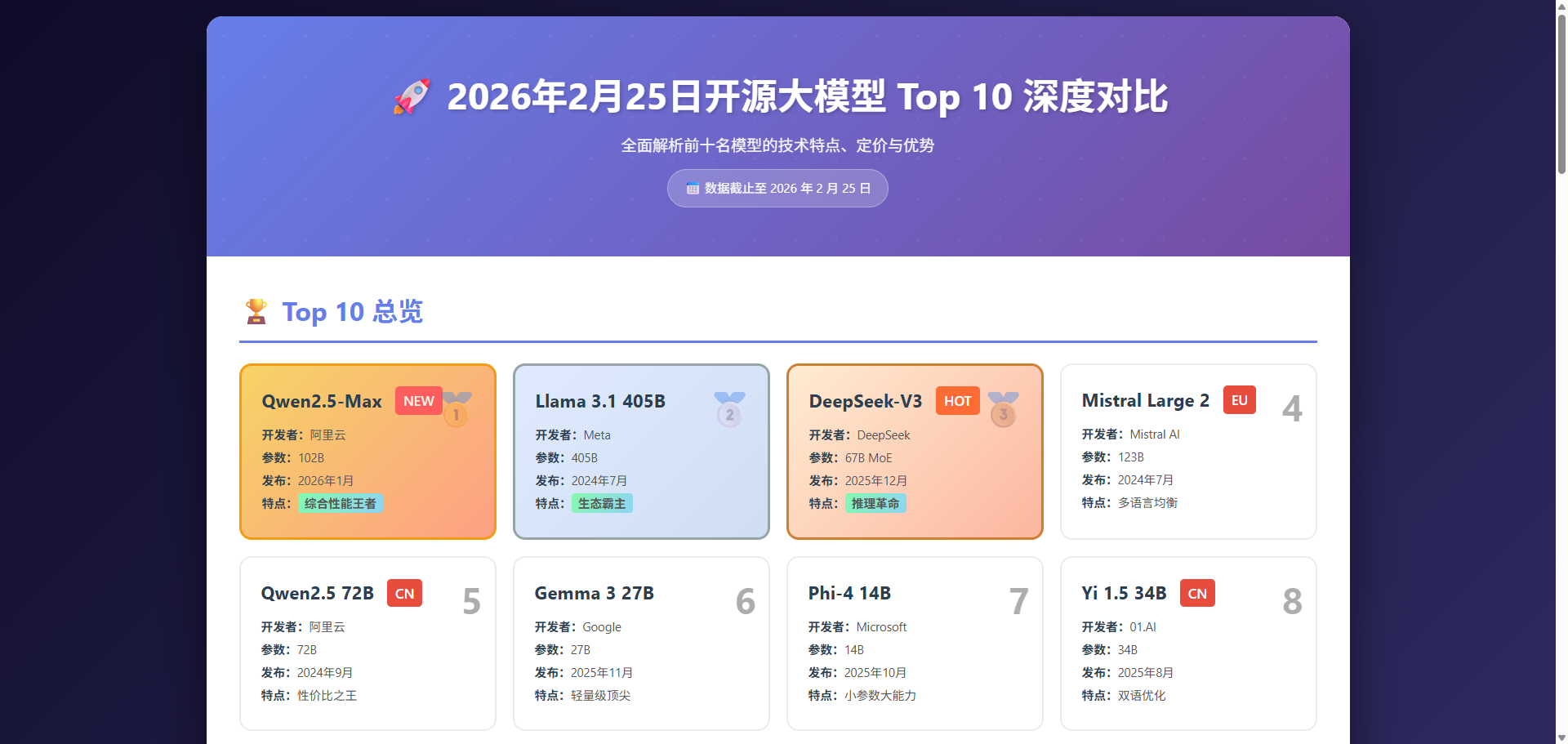Click the 小参数大能力 feature text
This screenshot has height=744, width=1568.
coord(880,696)
